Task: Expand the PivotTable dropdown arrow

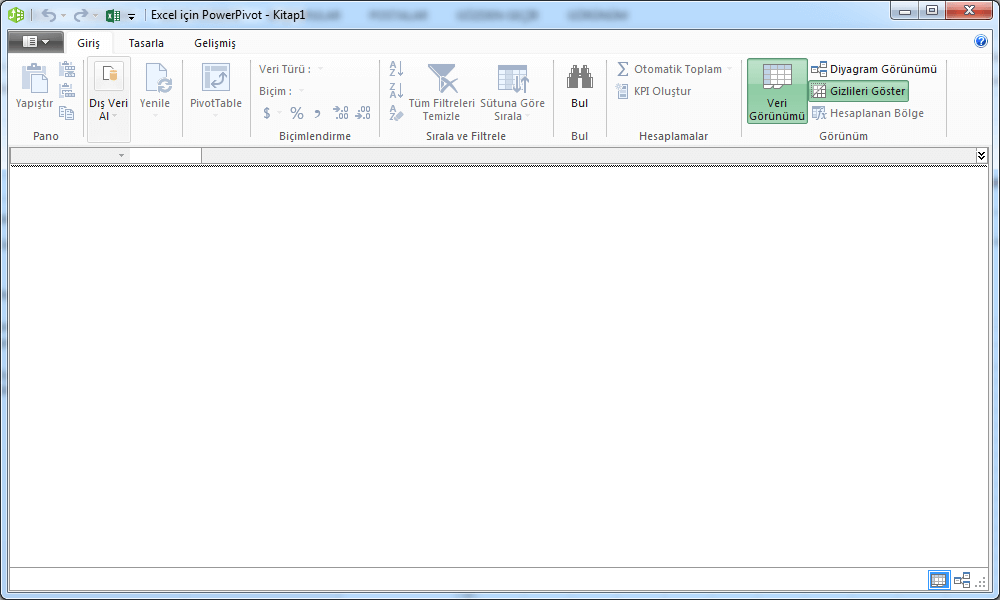Action: tap(216, 116)
